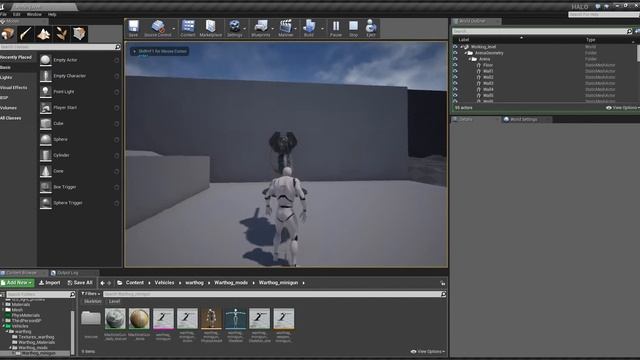Open the Settings dropdown arrow

coord(245,29)
